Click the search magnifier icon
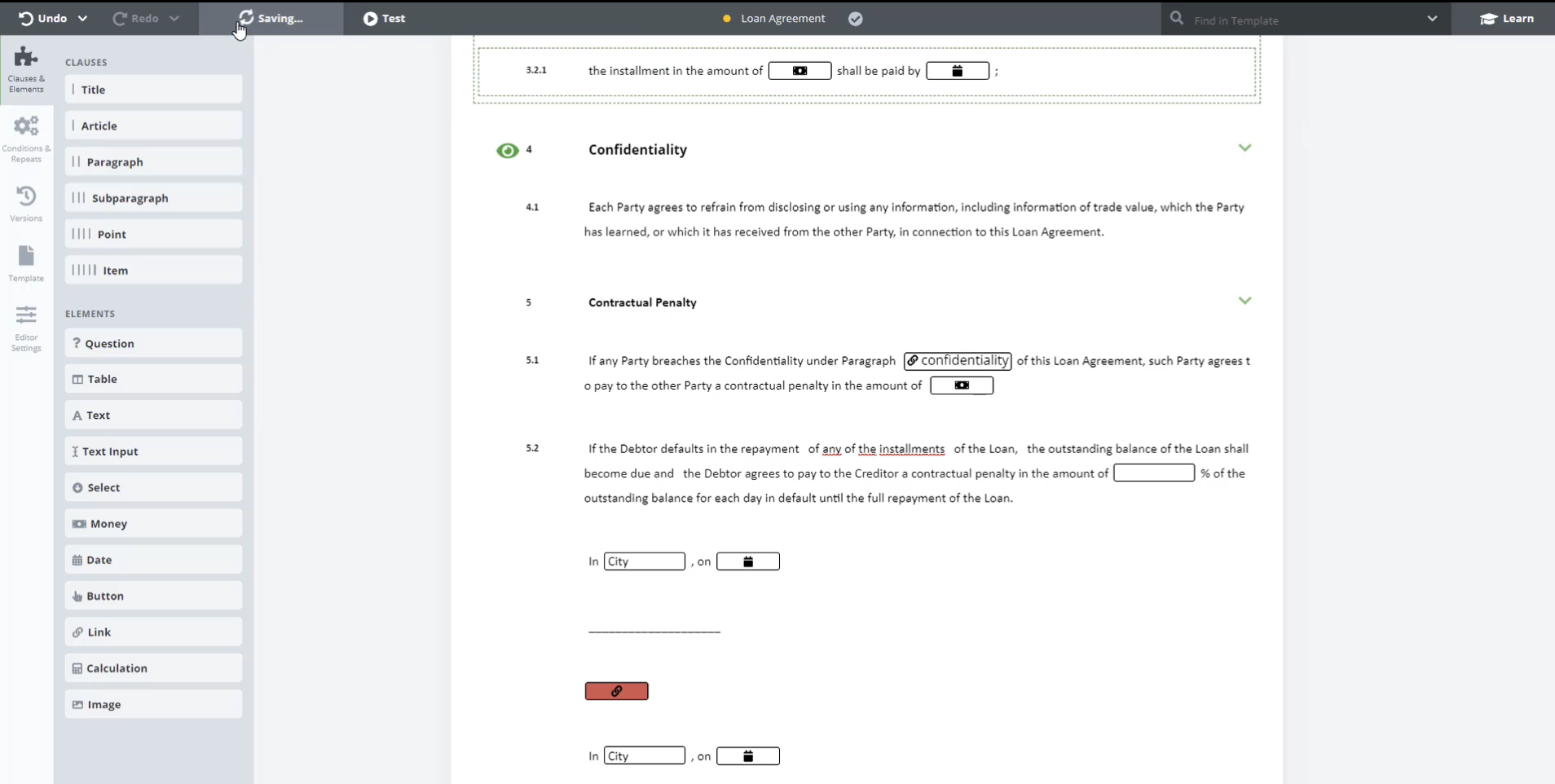 (x=1177, y=18)
